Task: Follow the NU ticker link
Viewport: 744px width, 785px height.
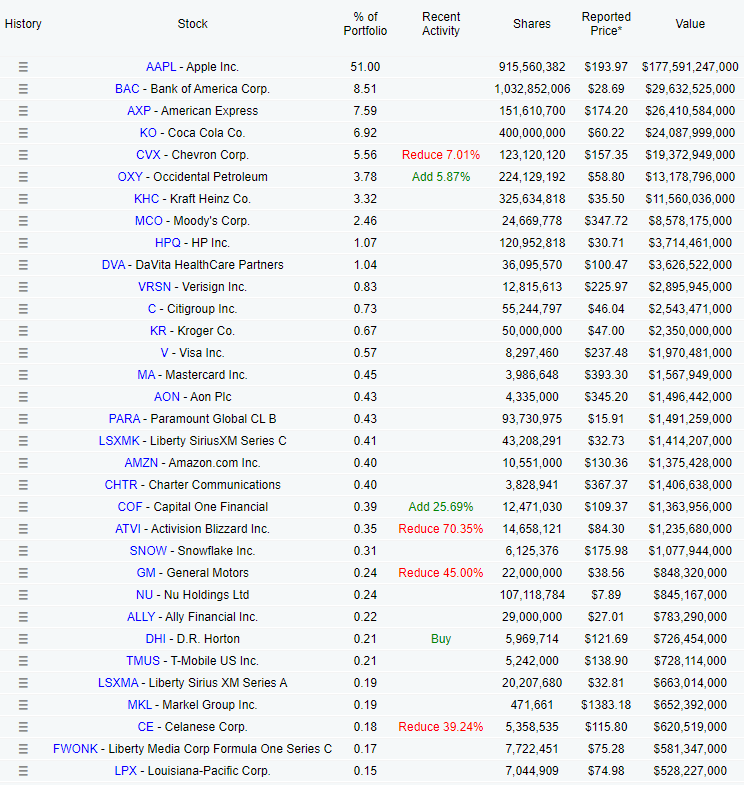Action: tap(144, 595)
